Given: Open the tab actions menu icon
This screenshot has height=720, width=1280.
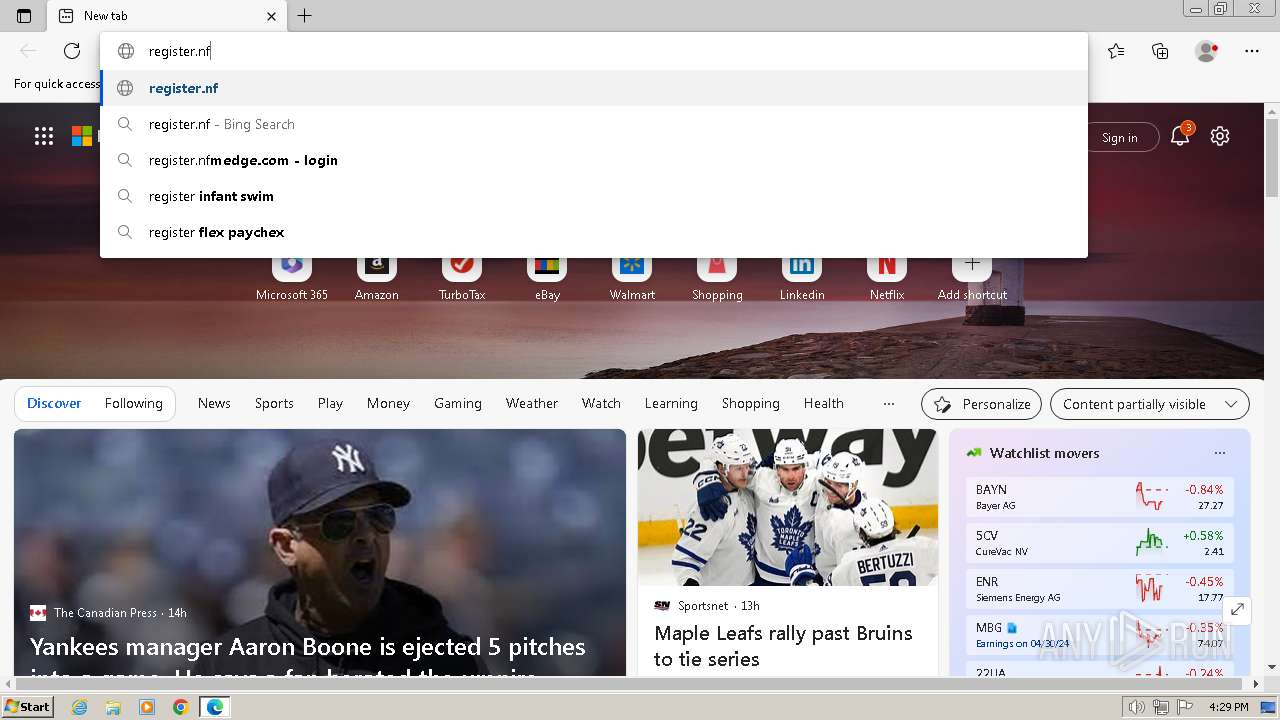Looking at the screenshot, I should 24,16.
